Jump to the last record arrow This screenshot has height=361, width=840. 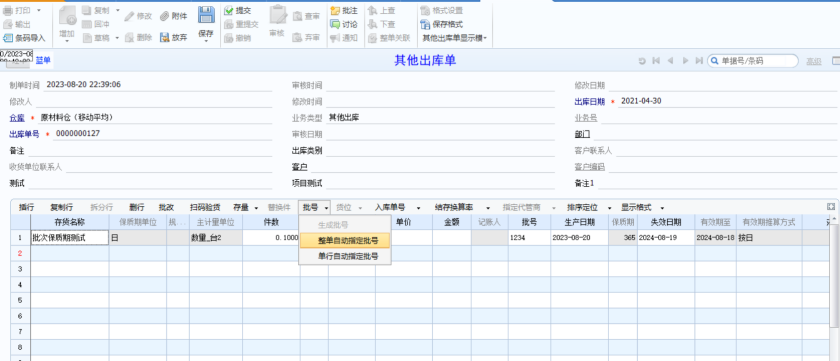(x=699, y=61)
